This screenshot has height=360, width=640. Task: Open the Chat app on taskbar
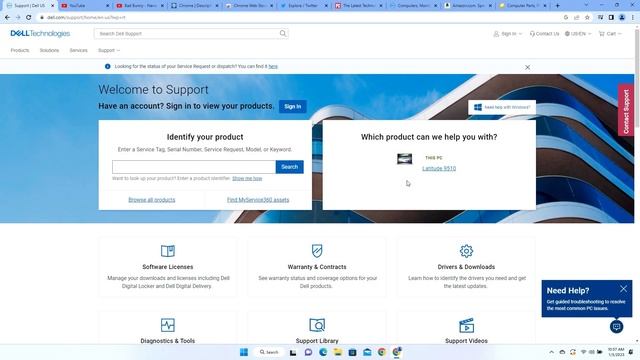(x=308, y=352)
